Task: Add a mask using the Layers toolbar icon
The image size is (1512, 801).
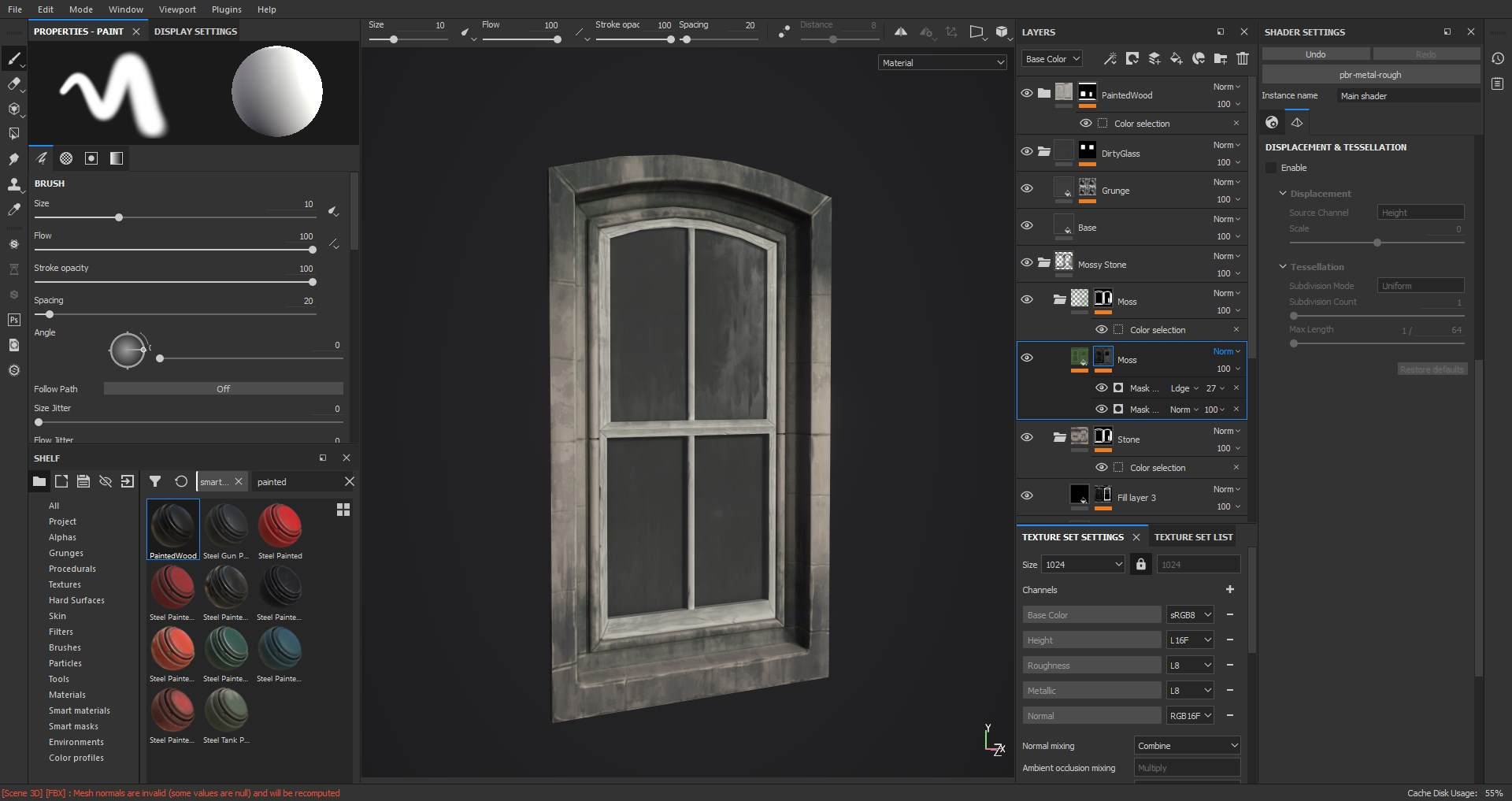Action: coord(1132,58)
